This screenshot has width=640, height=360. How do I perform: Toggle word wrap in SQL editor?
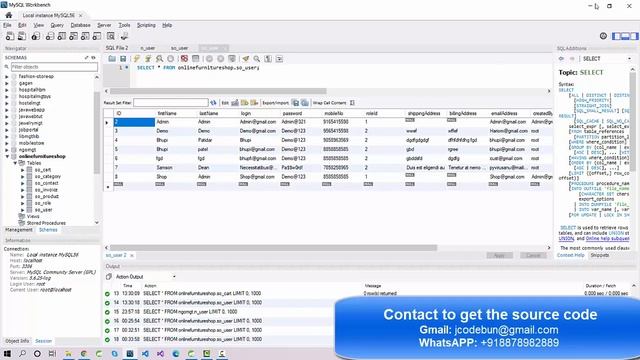pyautogui.click(x=280, y=59)
